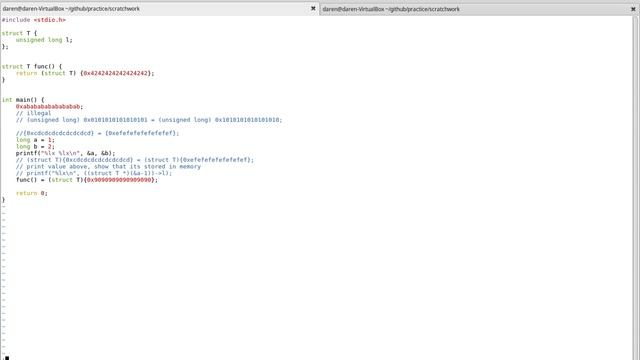Viewport: 640px width, 360px height.
Task: Click the '// illegal' comment
Action: (x=33, y=113)
